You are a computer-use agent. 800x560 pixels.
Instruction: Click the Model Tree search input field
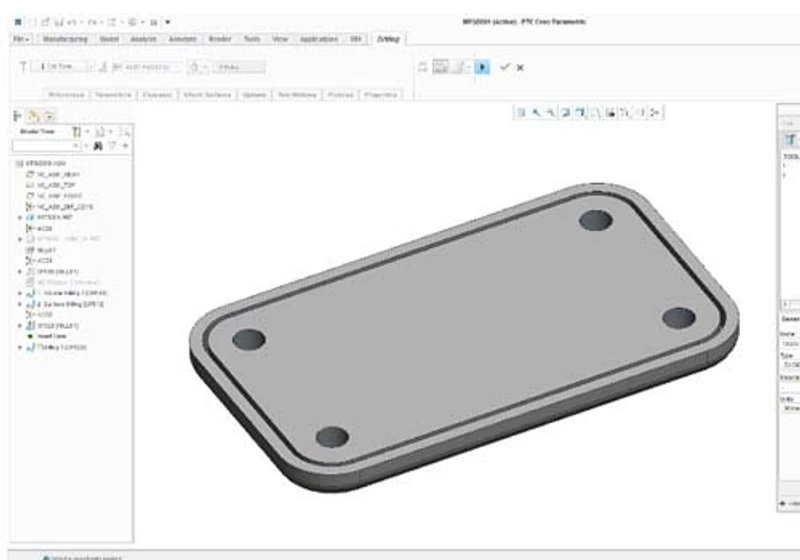pos(46,146)
